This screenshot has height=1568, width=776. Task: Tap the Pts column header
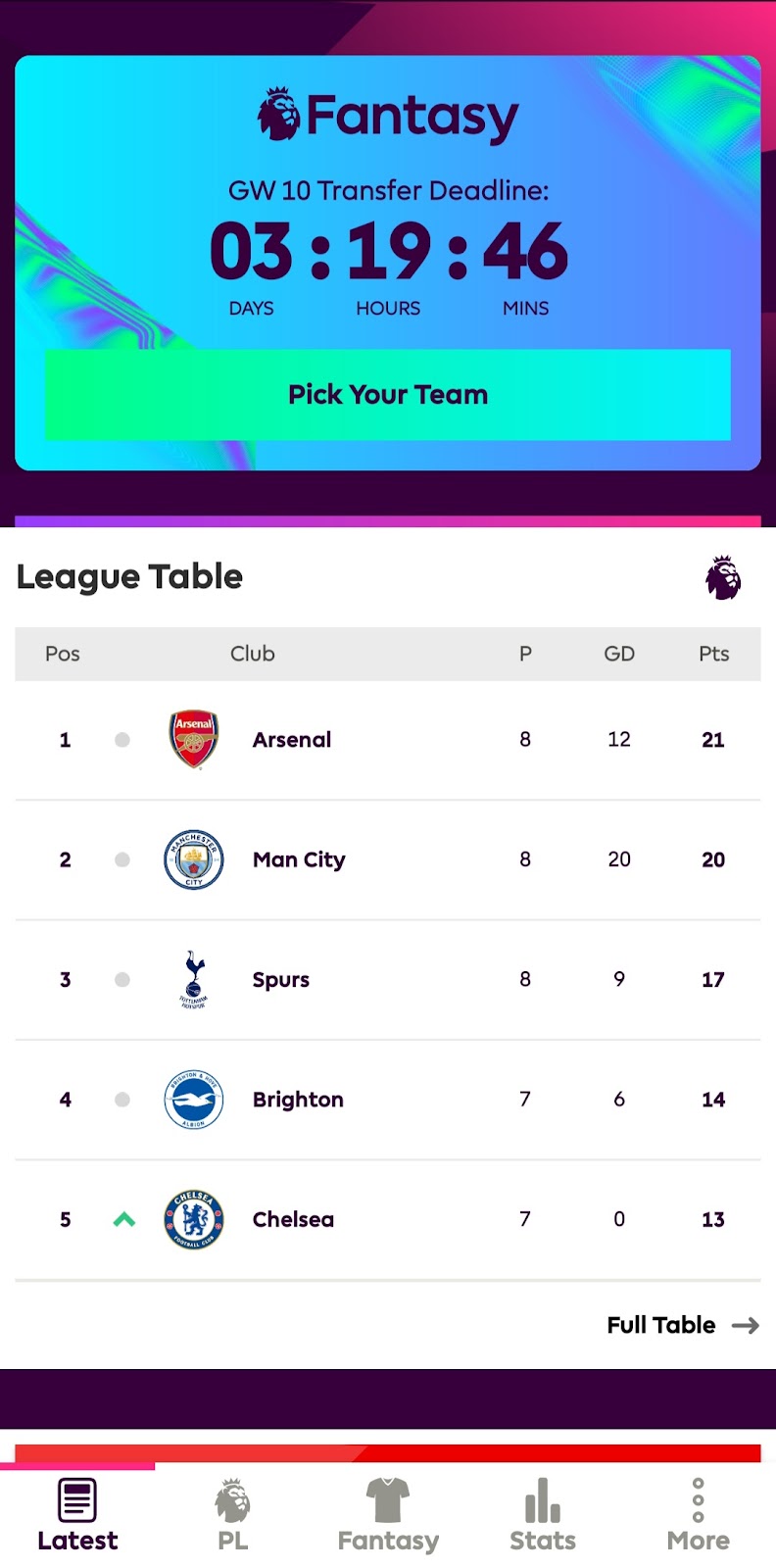coord(713,654)
